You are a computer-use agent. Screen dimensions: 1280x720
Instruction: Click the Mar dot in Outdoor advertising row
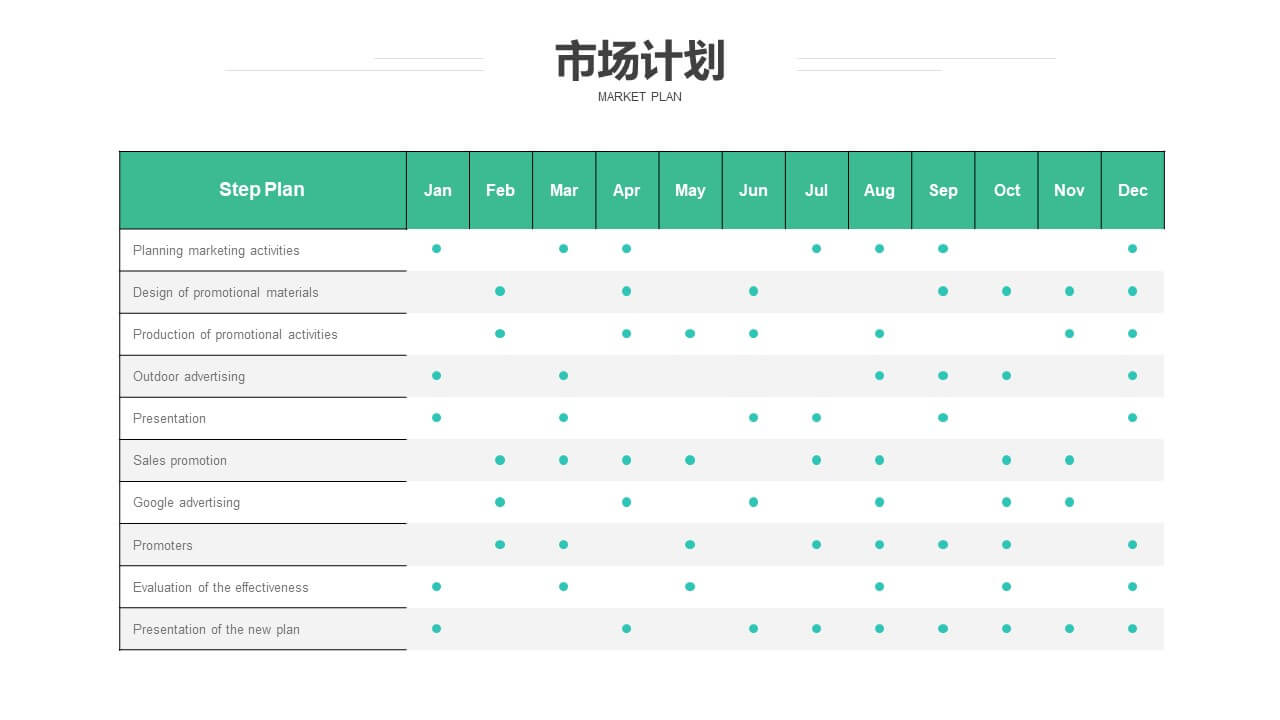pyautogui.click(x=563, y=375)
